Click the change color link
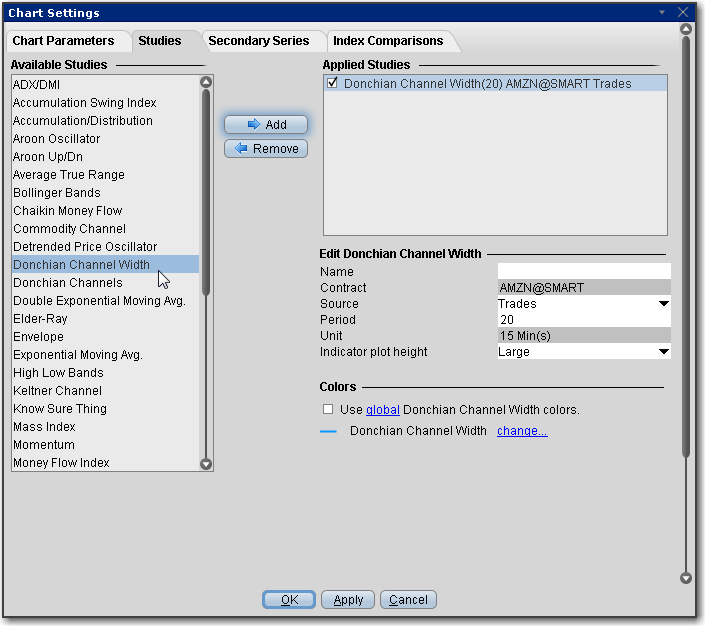 click(x=522, y=431)
